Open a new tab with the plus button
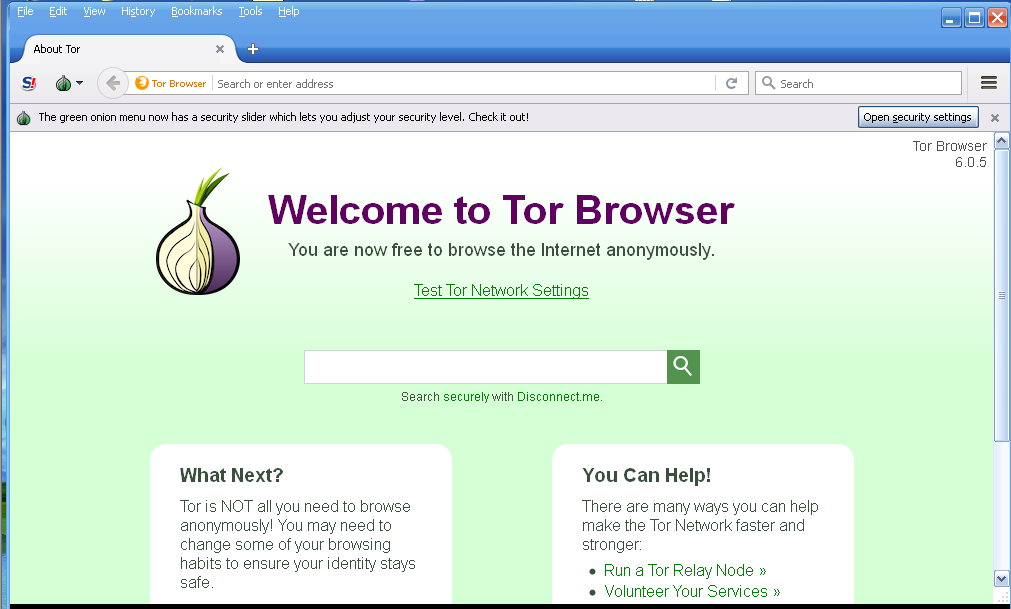This screenshot has width=1011, height=609. [253, 49]
